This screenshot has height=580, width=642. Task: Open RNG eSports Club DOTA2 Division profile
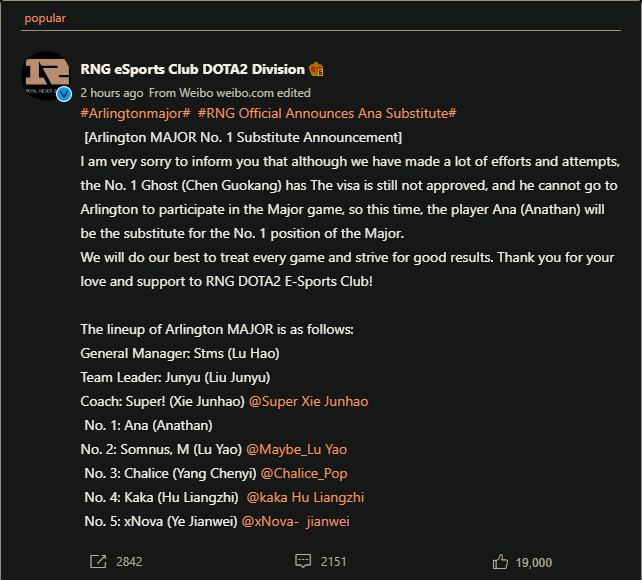(193, 69)
